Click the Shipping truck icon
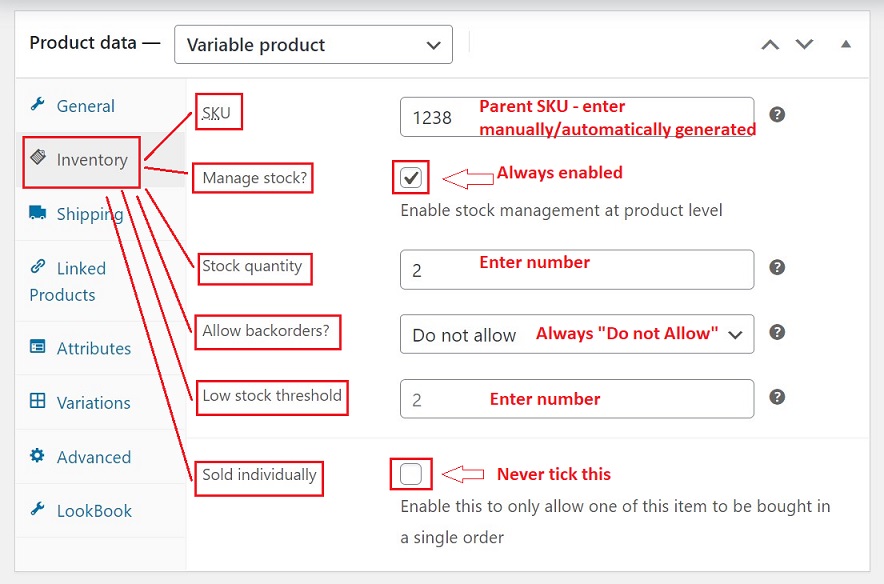The image size is (884, 584). [x=38, y=213]
